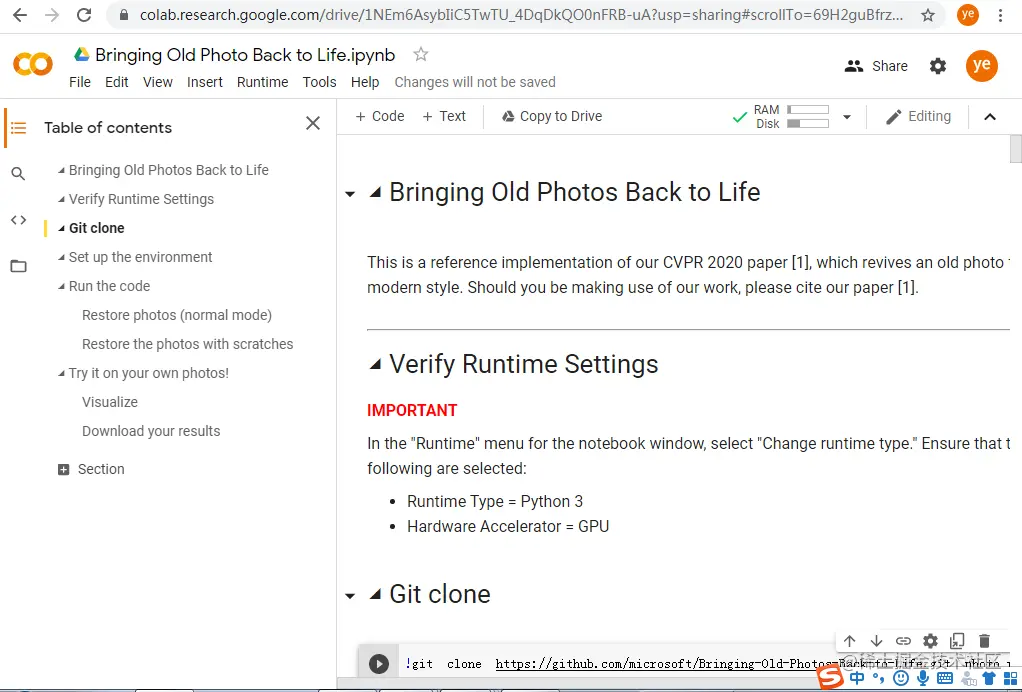Collapse 'Run the code' contents entry triangle
The height and width of the screenshot is (692, 1022).
click(61, 287)
